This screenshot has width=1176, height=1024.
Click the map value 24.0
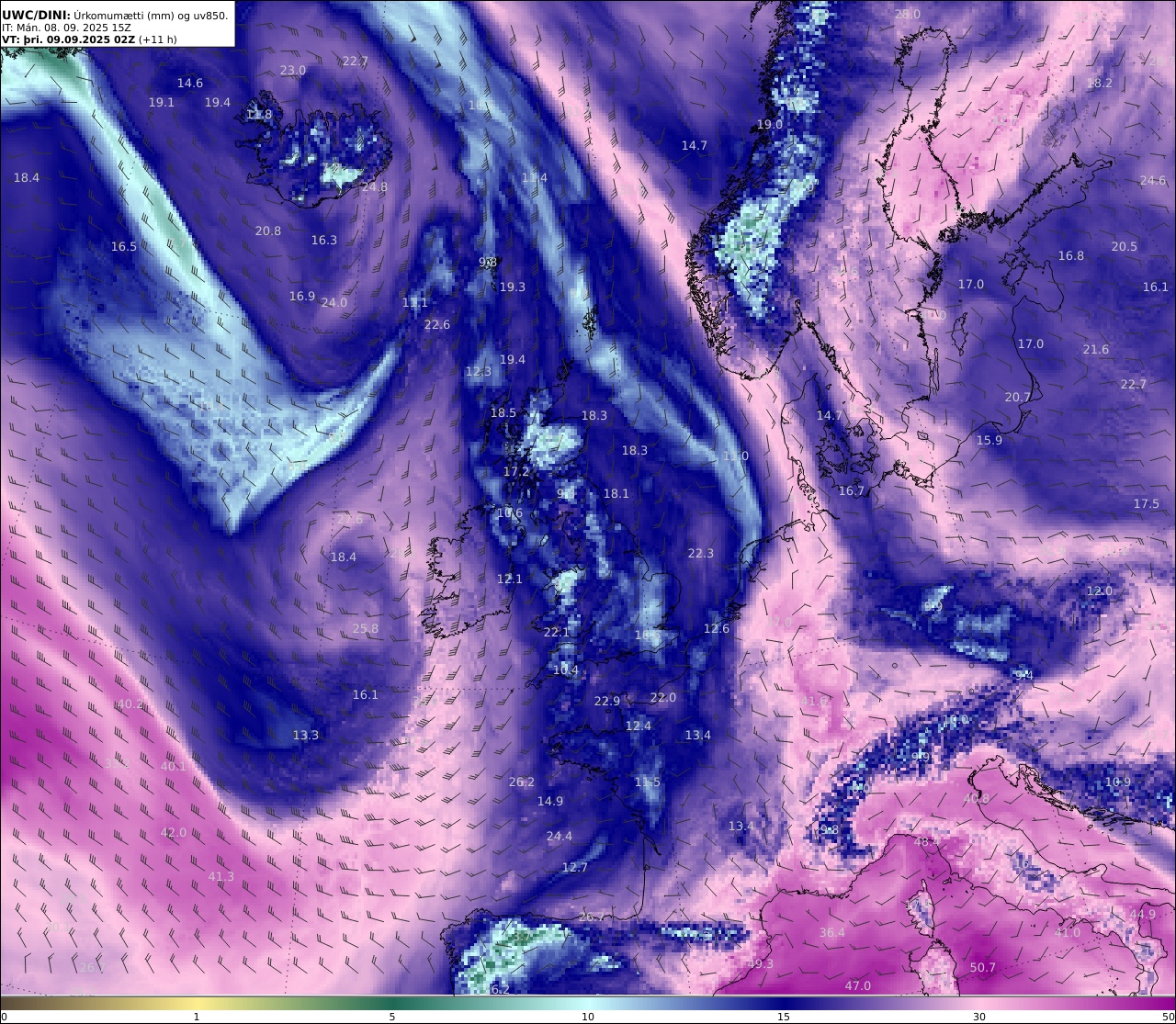(334, 303)
